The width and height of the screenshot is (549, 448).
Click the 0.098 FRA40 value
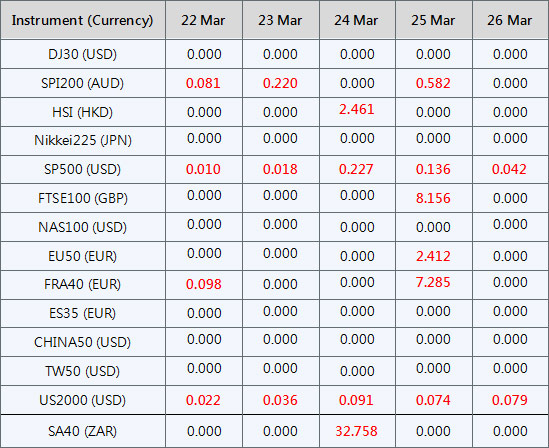(x=203, y=284)
